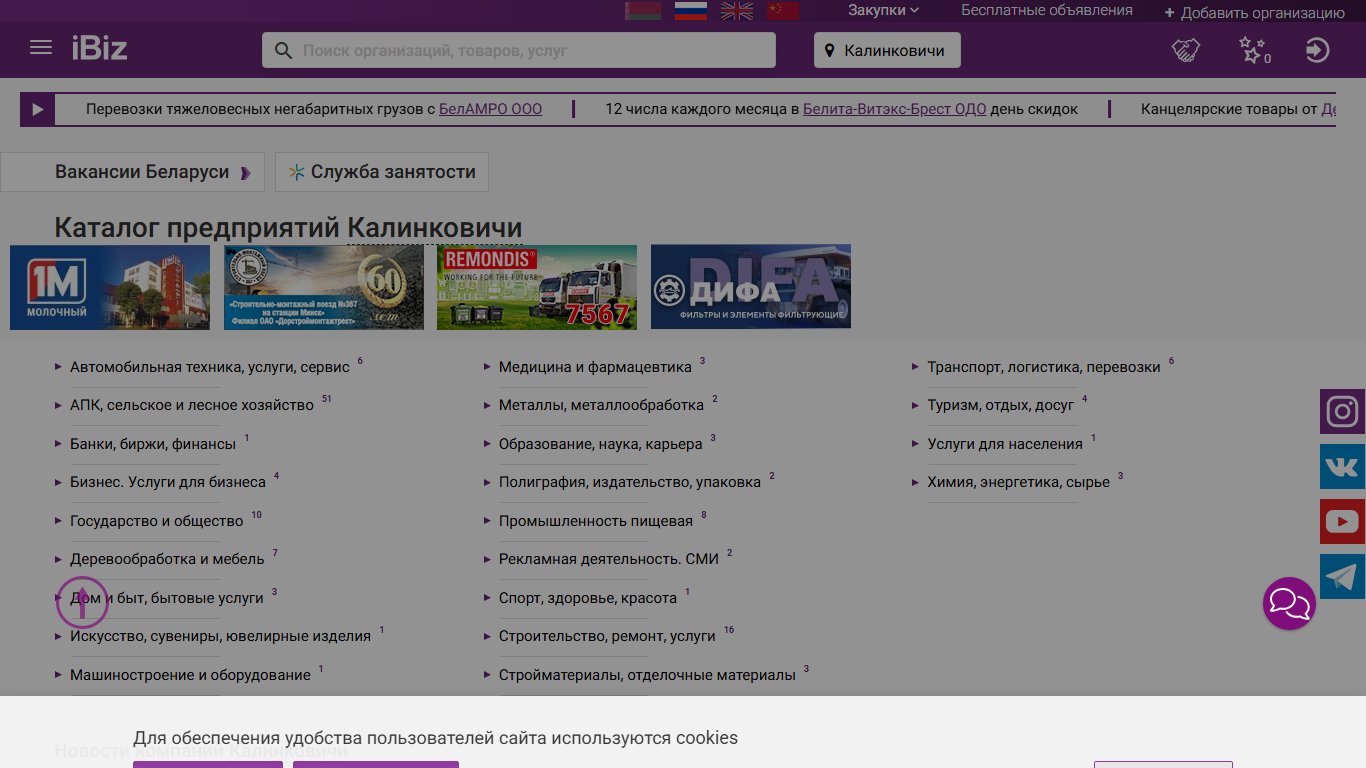
Task: Open Деревообработка и мебель category
Action: (x=167, y=559)
